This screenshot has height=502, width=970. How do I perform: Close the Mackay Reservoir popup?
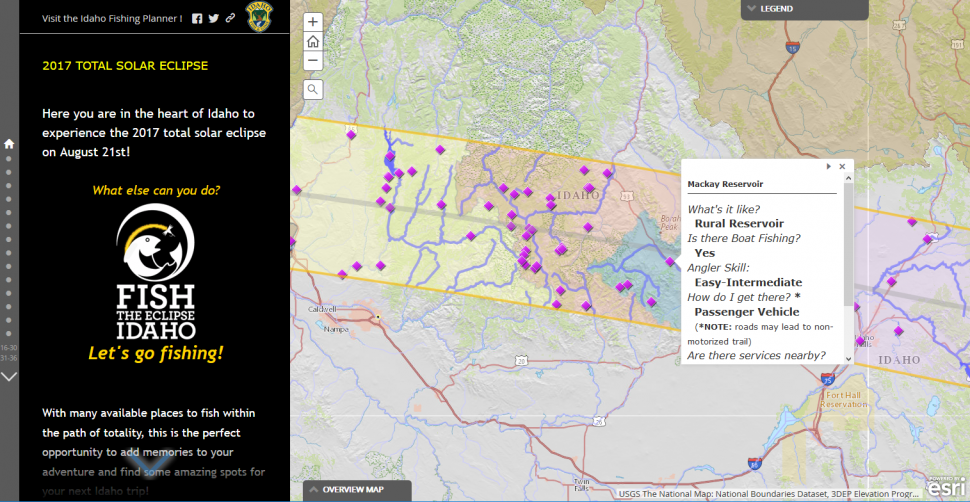tap(842, 166)
